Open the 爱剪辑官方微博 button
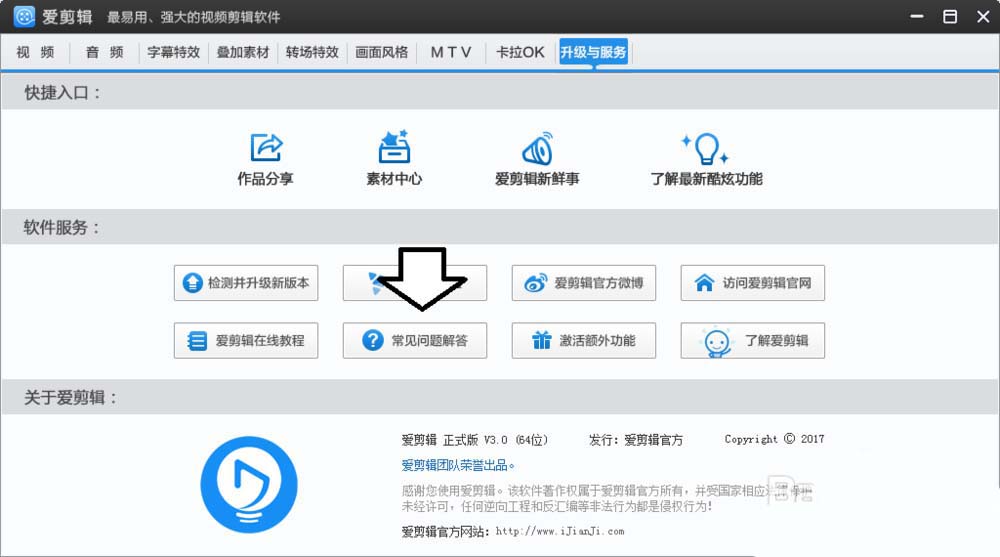The image size is (1000, 557). (584, 283)
